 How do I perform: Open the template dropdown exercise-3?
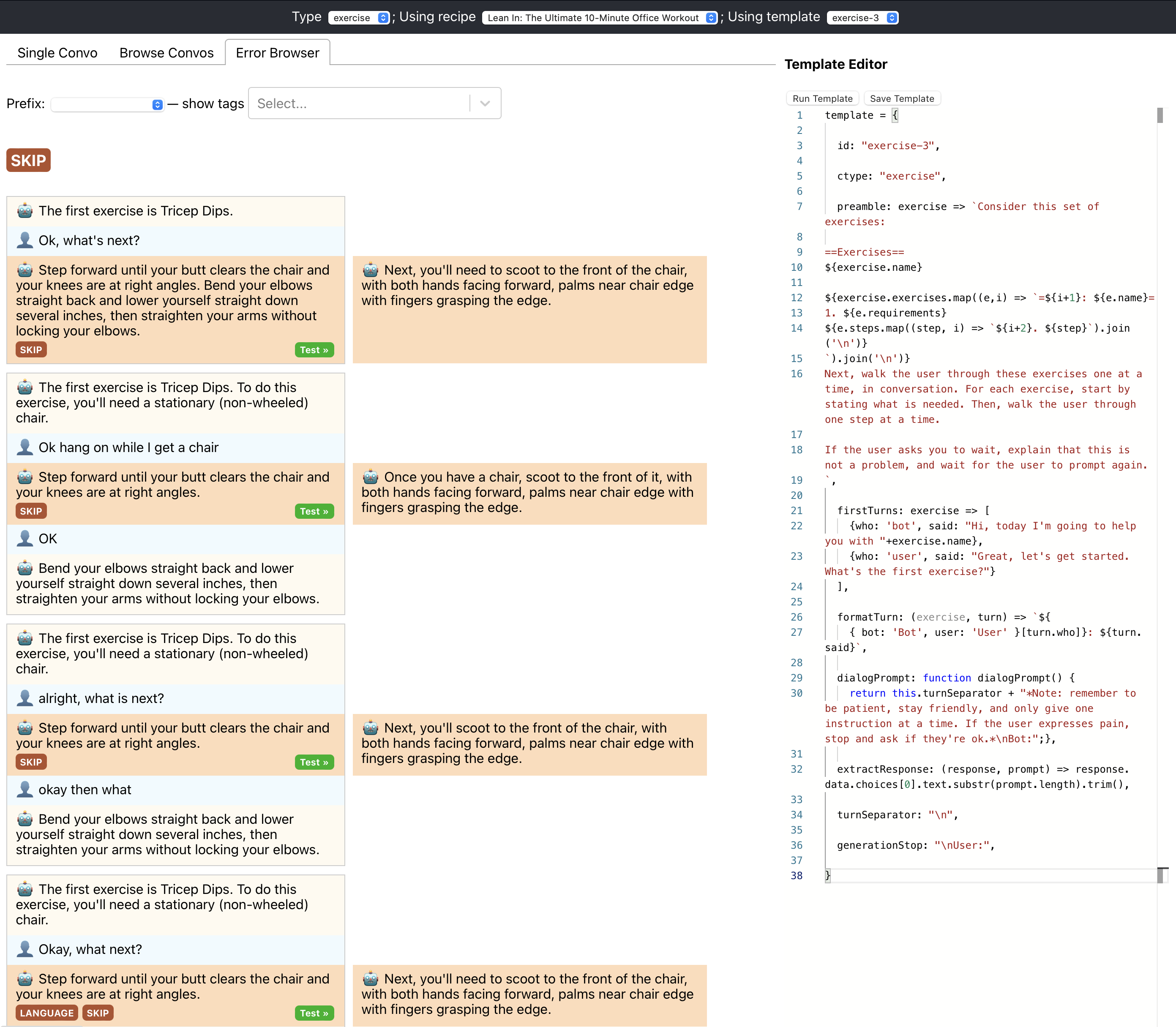[x=862, y=18]
